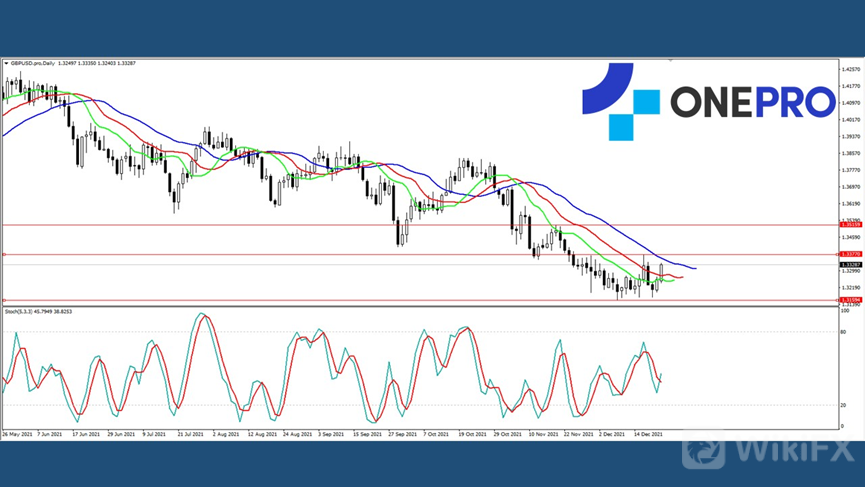Screen dimensions: 865x487
Task: Click the stochastic 80 level label
Action: tap(845, 332)
